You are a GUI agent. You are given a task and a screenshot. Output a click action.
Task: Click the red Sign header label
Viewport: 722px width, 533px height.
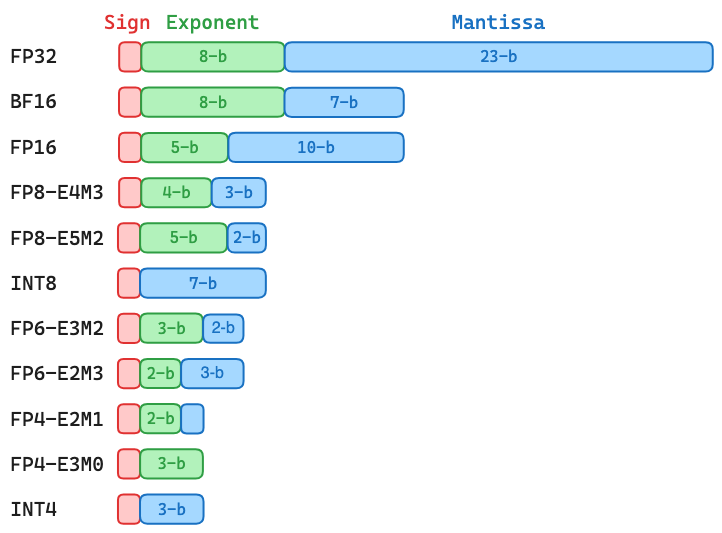click(127, 23)
